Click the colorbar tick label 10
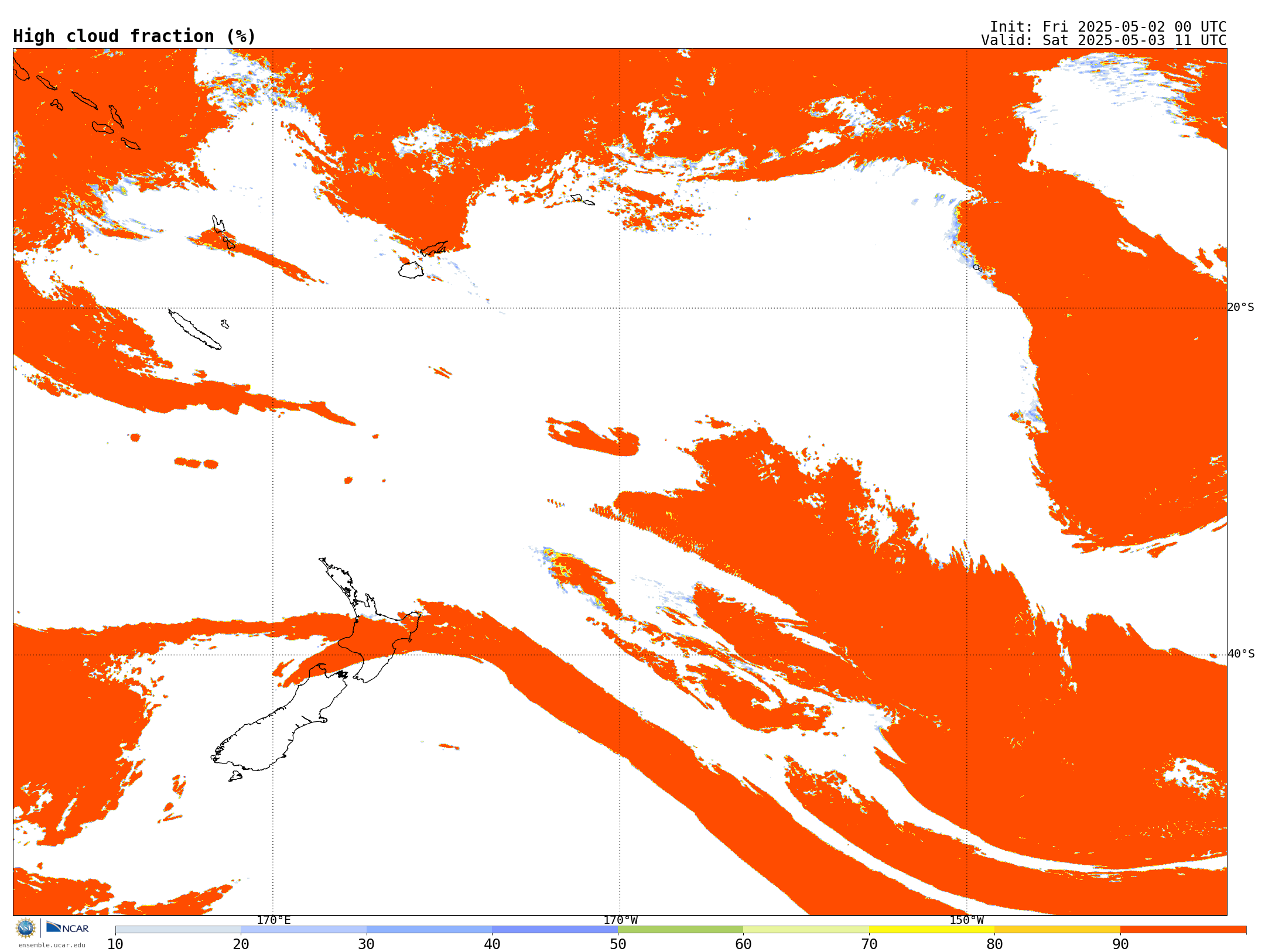The height and width of the screenshot is (952, 1265). [x=115, y=944]
